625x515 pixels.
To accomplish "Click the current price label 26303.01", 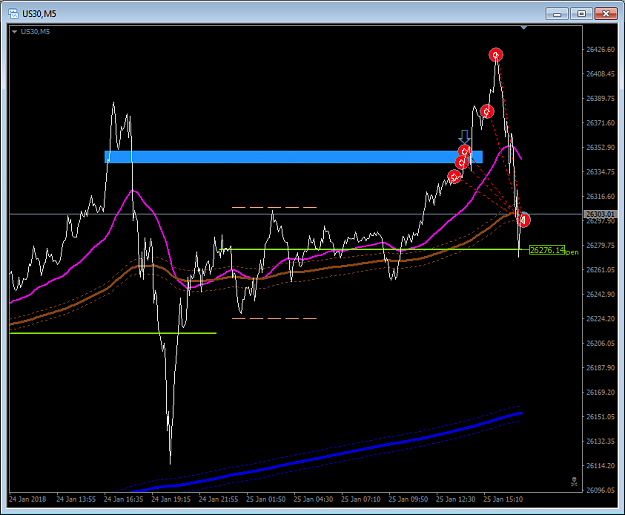I will [x=600, y=214].
